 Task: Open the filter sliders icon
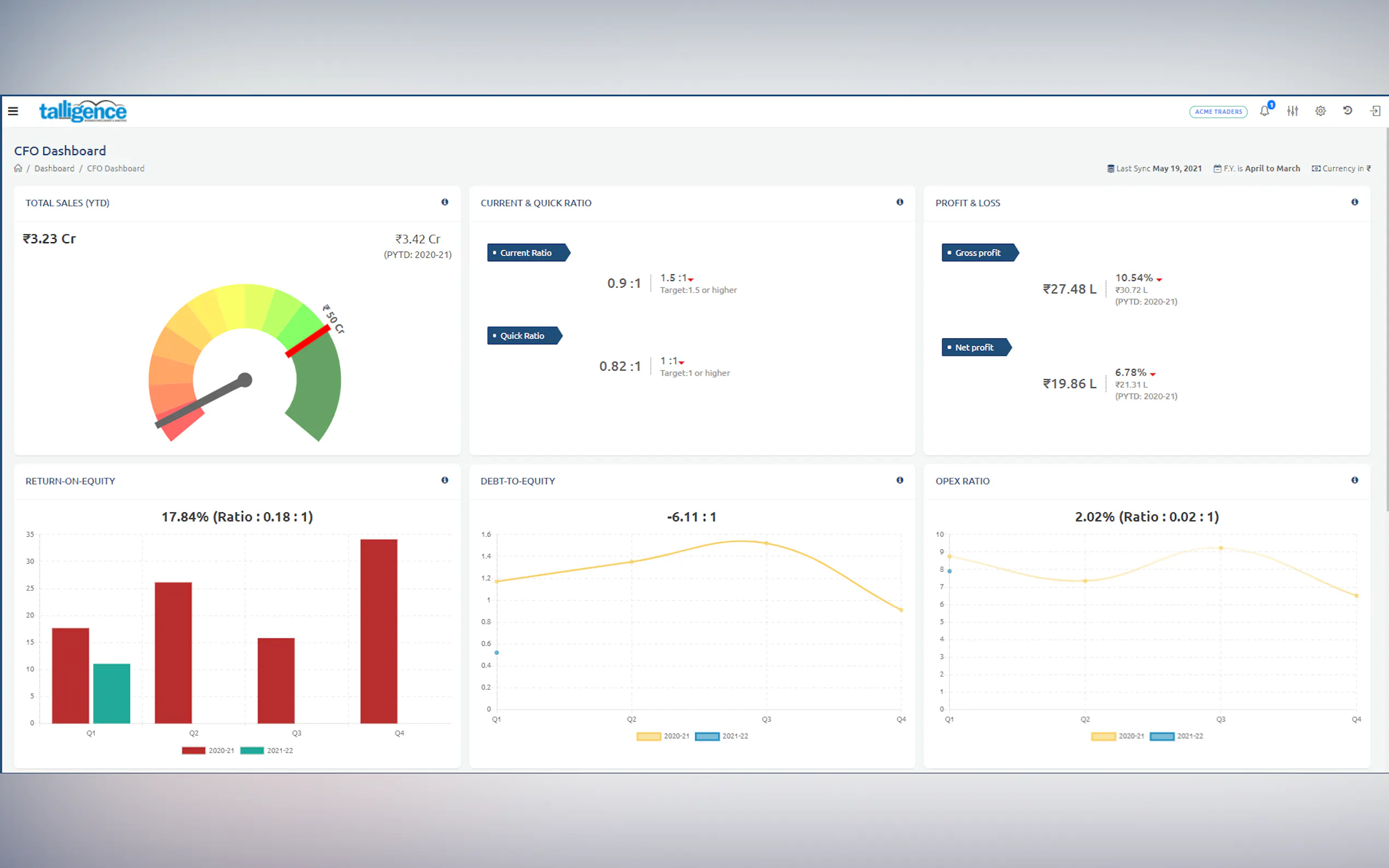click(x=1293, y=112)
